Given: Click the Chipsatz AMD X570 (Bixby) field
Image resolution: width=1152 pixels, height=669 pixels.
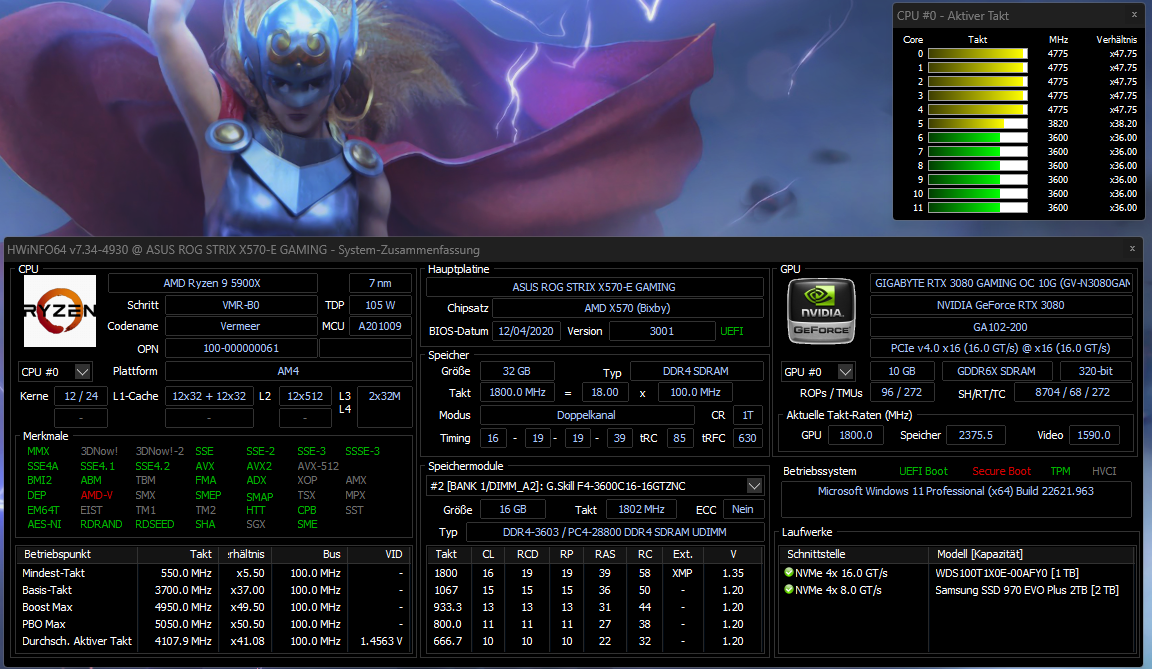Looking at the screenshot, I should 627,308.
